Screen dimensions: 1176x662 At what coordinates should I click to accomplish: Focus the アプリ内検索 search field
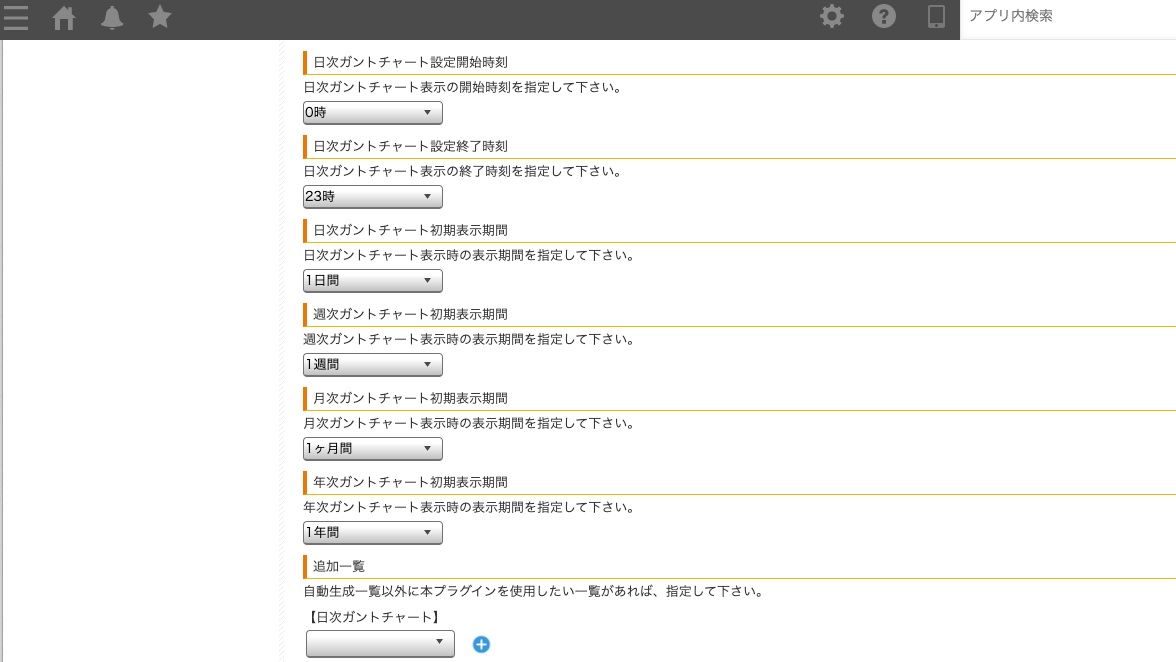pyautogui.click(x=1068, y=16)
